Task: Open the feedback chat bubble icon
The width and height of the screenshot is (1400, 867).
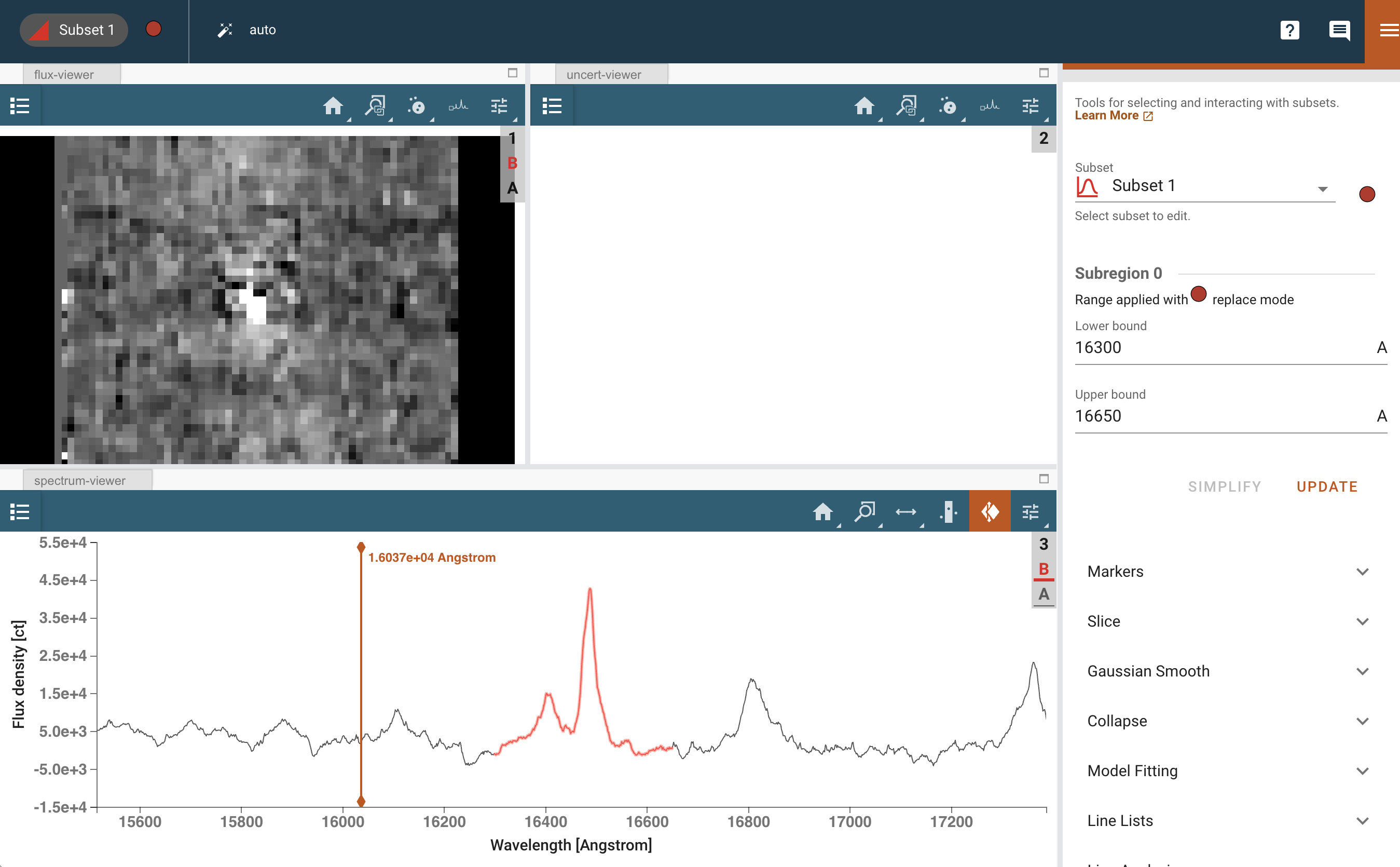Action: coord(1339,30)
